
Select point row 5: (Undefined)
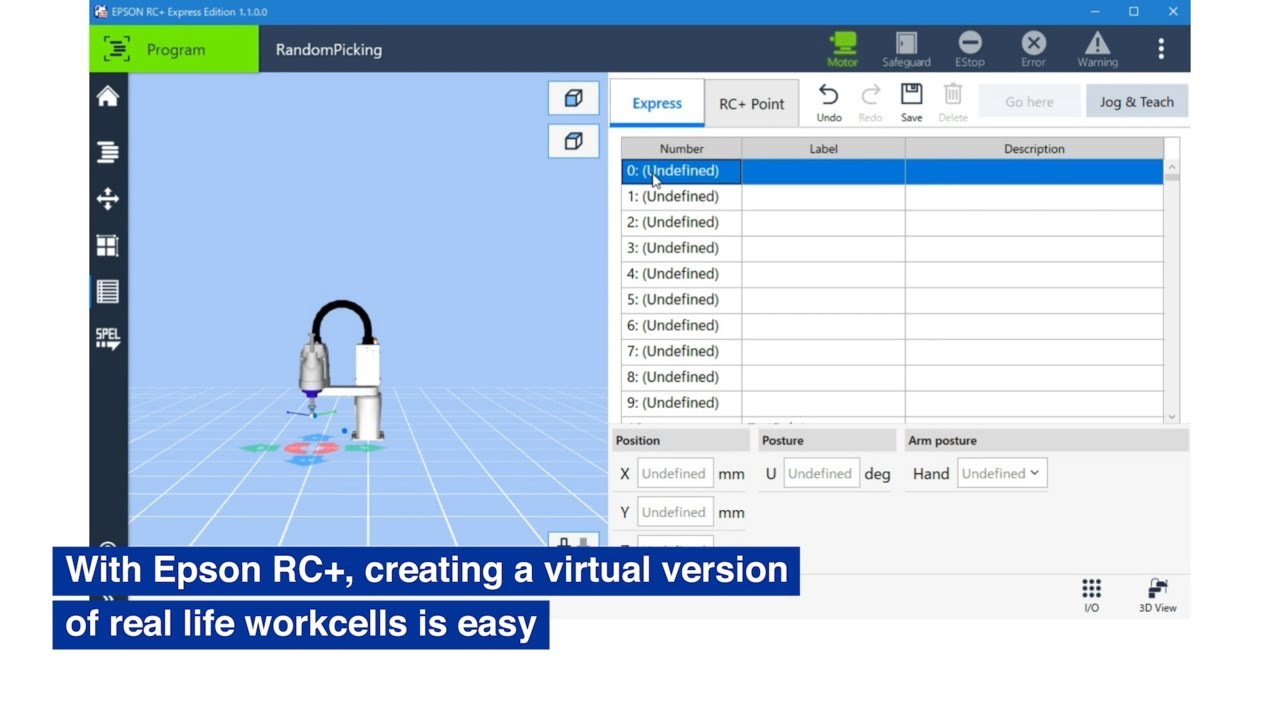point(892,300)
